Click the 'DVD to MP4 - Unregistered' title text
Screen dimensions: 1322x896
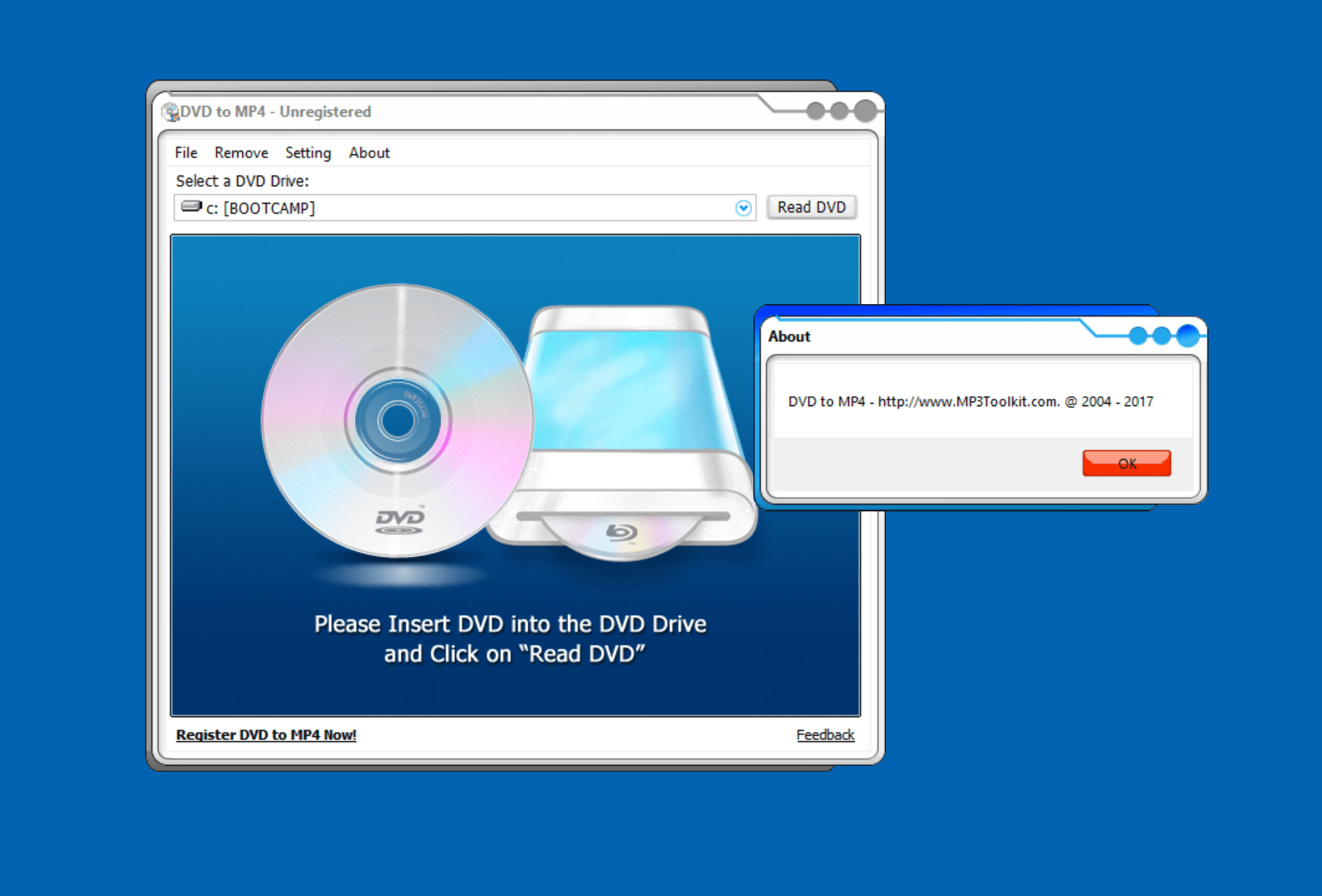(x=276, y=112)
